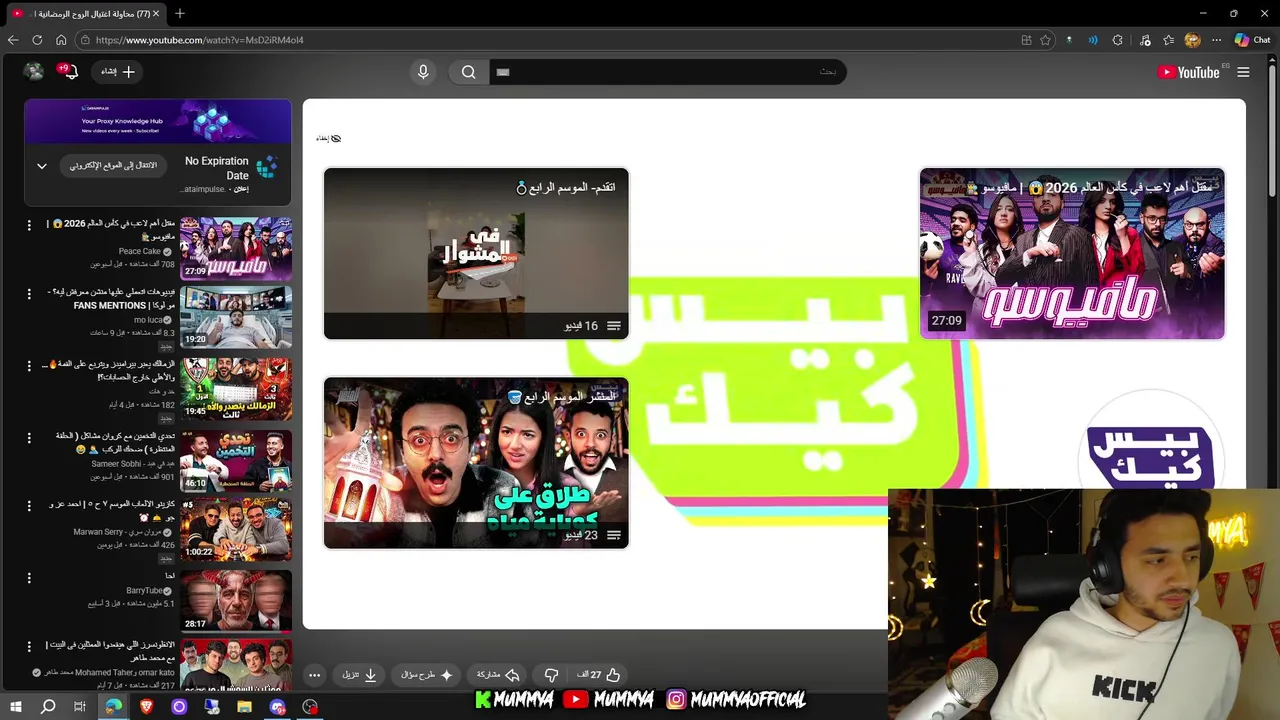The height and width of the screenshot is (720, 1280).
Task: Open the Peace Cake channel link
Action: tap(140, 252)
